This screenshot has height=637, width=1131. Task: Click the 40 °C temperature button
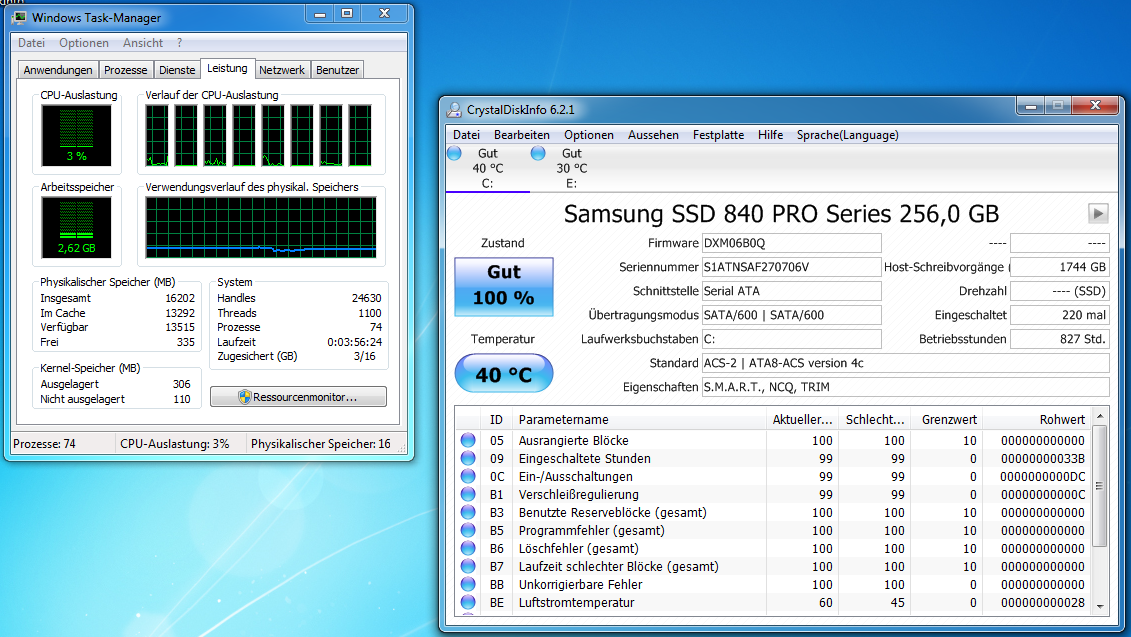coord(503,374)
